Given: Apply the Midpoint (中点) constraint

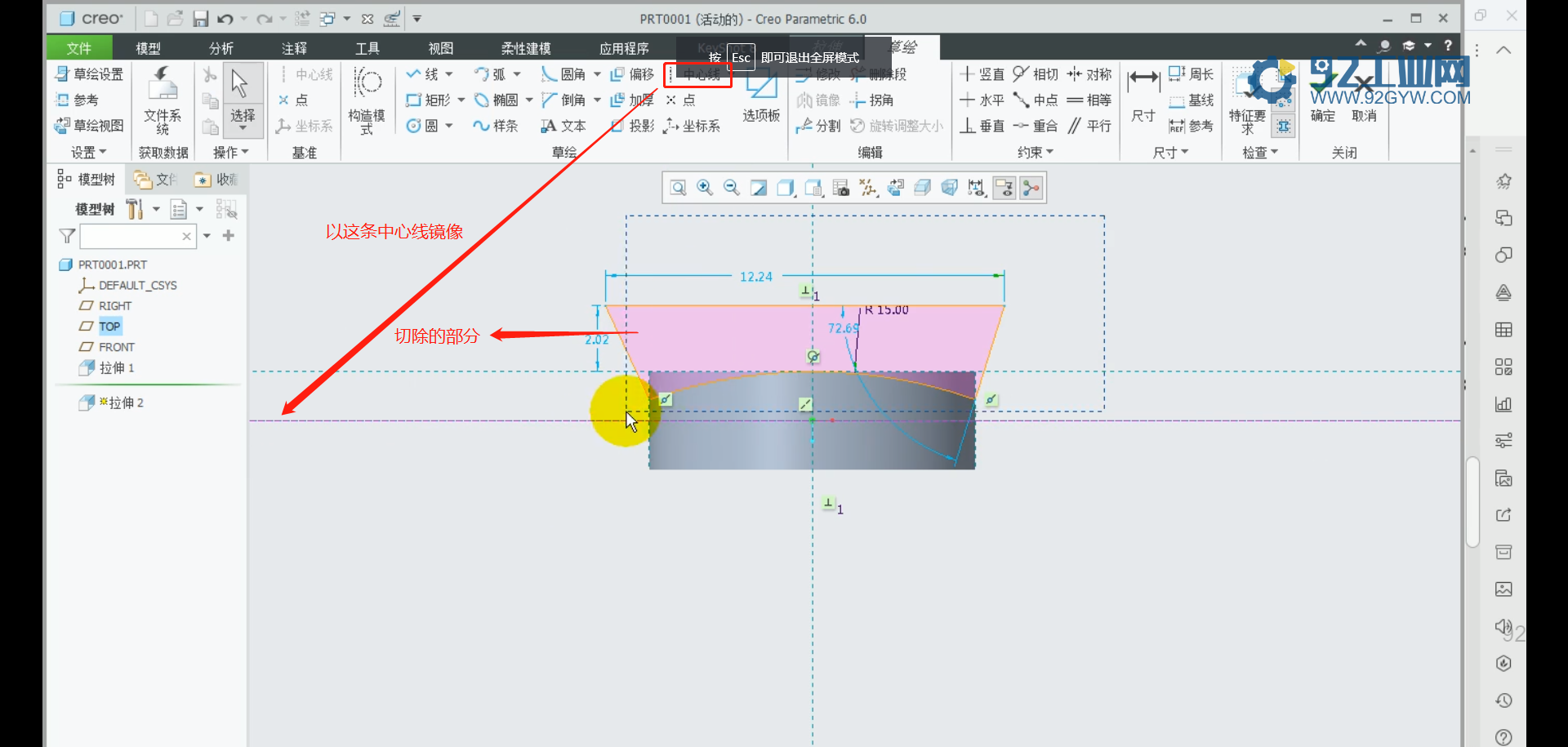Looking at the screenshot, I should click(1036, 100).
